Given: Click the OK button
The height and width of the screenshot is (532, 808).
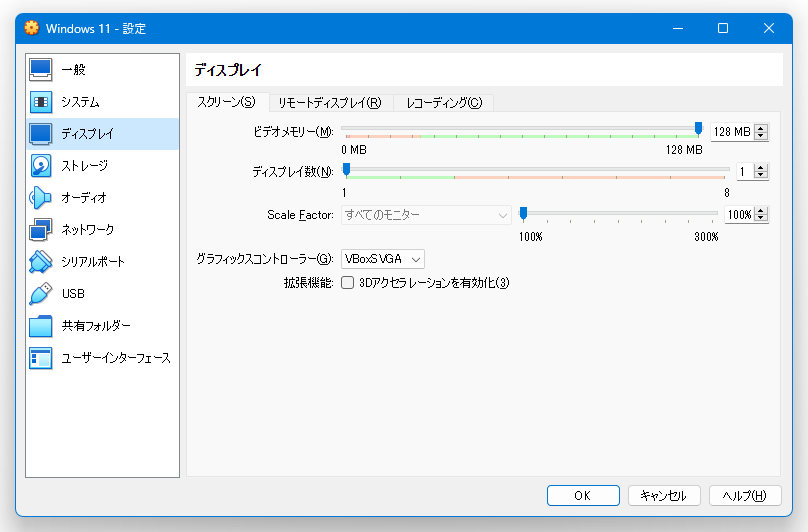Looking at the screenshot, I should click(583, 495).
